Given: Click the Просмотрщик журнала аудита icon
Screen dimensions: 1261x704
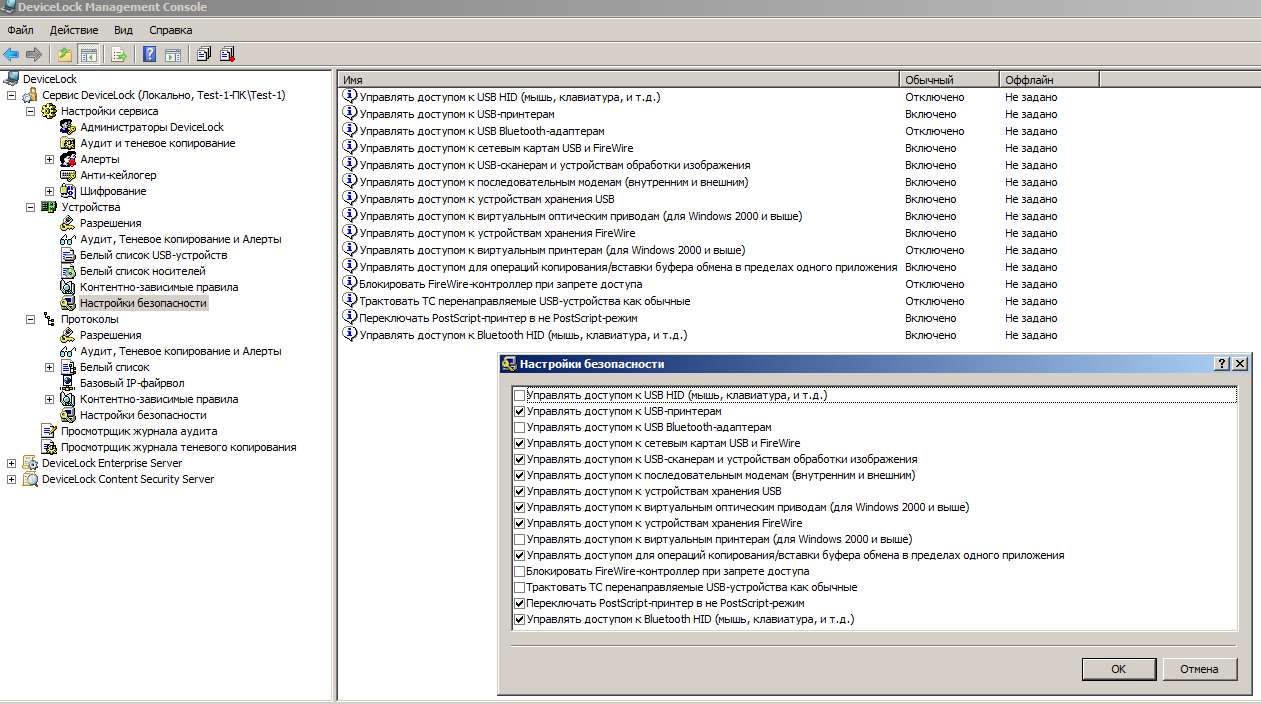Looking at the screenshot, I should [49, 431].
